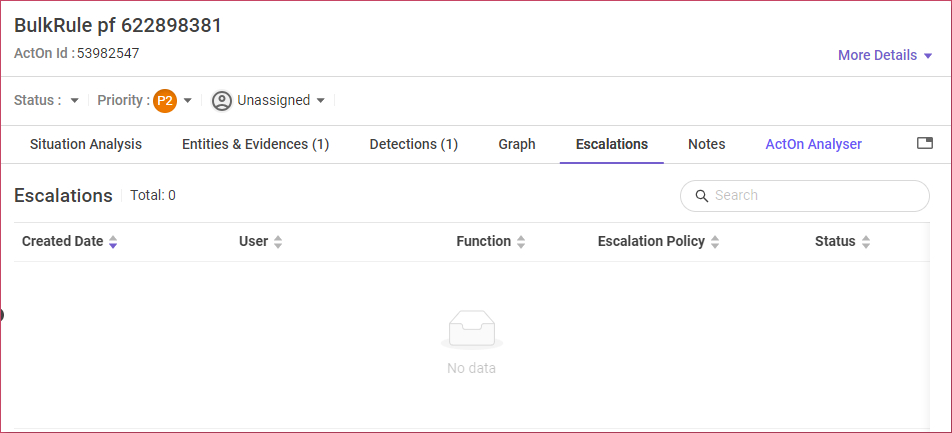Expand More Details
952x433 pixels.
(885, 55)
